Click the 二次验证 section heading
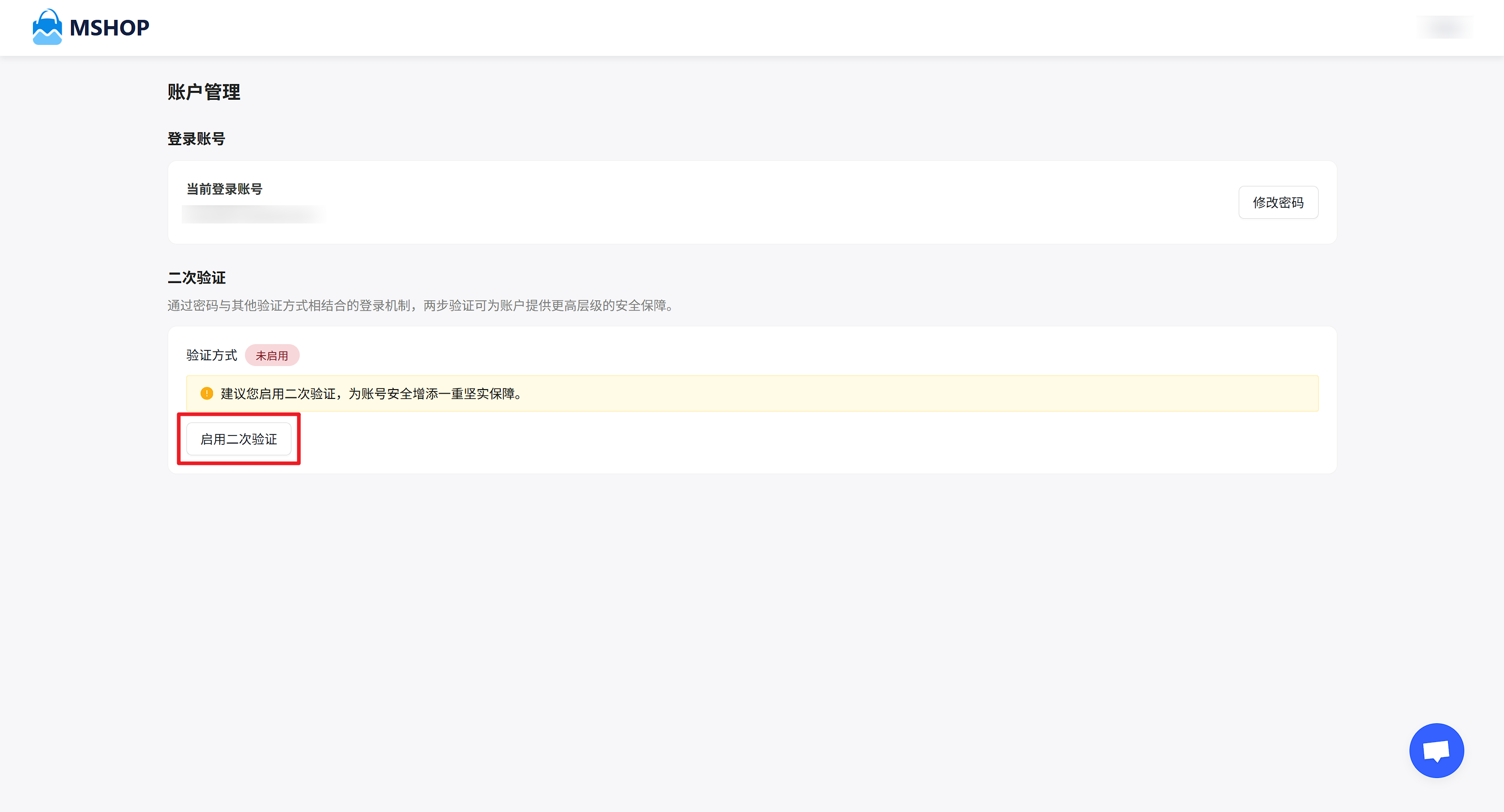This screenshot has width=1504, height=812. 196,278
